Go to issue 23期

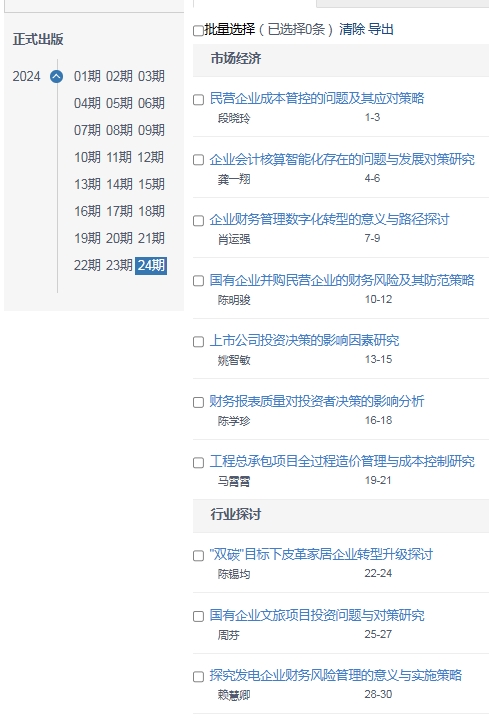[x=119, y=265]
